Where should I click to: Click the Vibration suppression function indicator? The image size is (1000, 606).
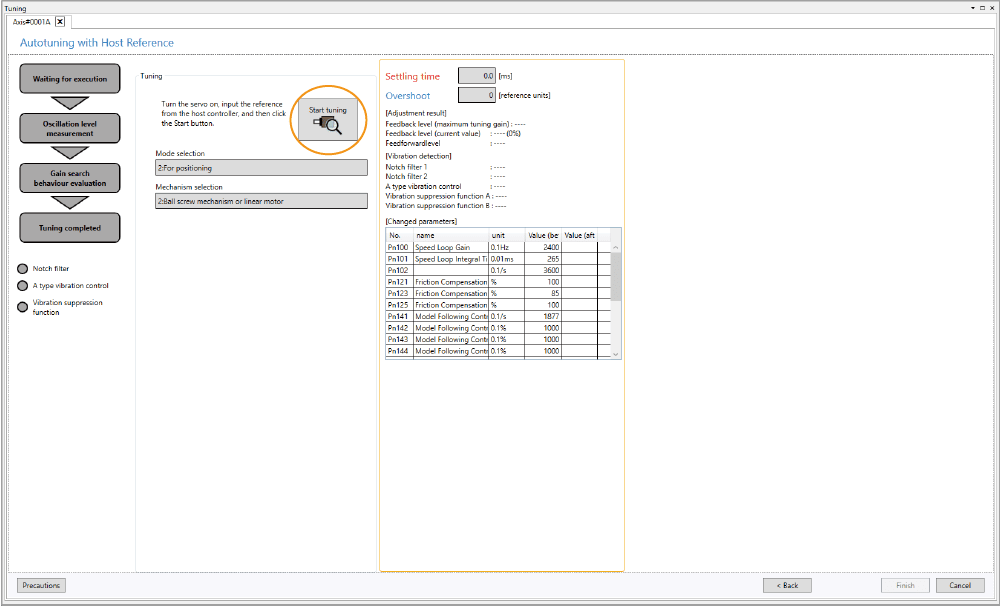coord(23,306)
